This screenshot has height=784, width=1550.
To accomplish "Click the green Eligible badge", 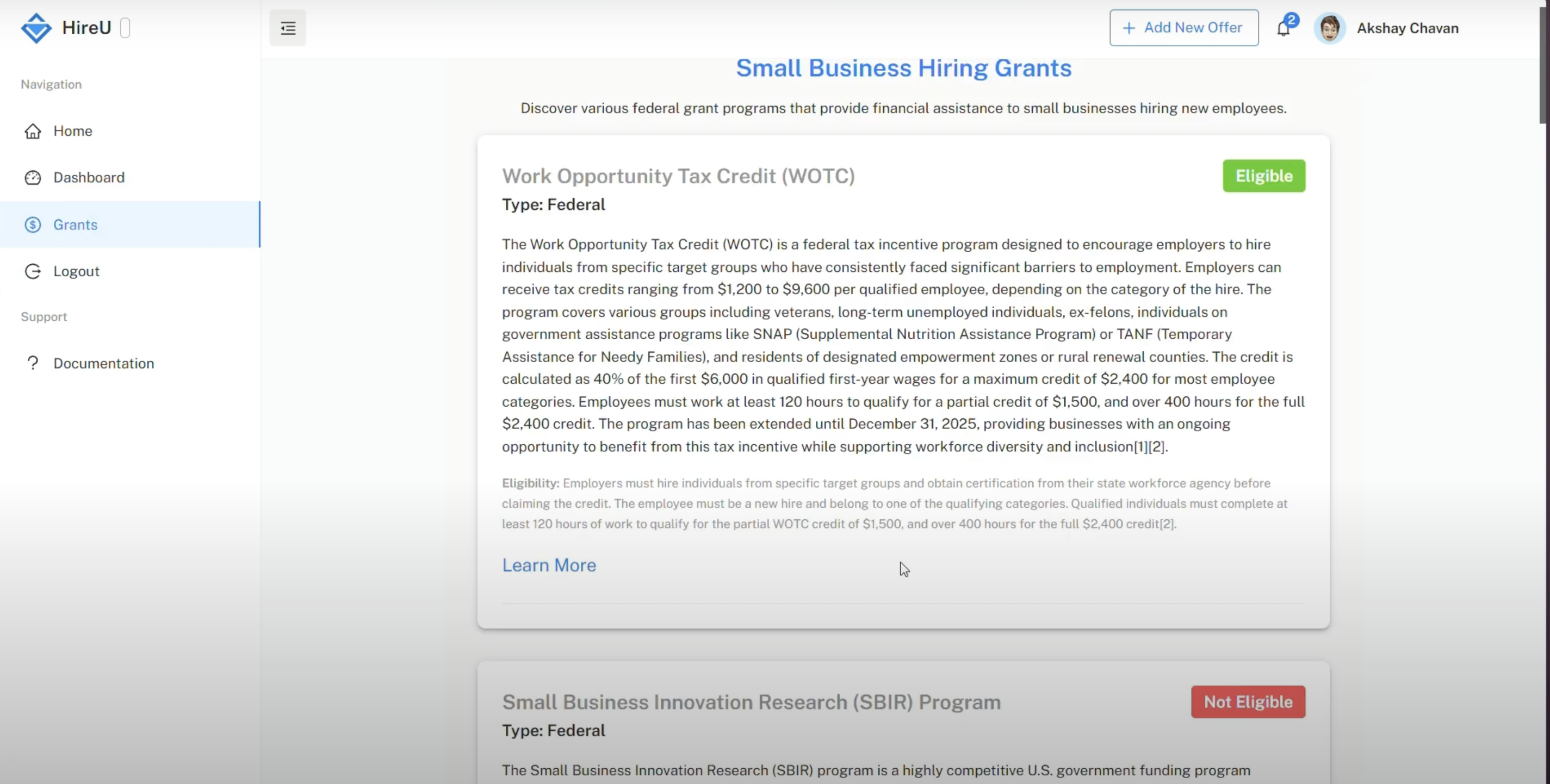I will 1263,176.
